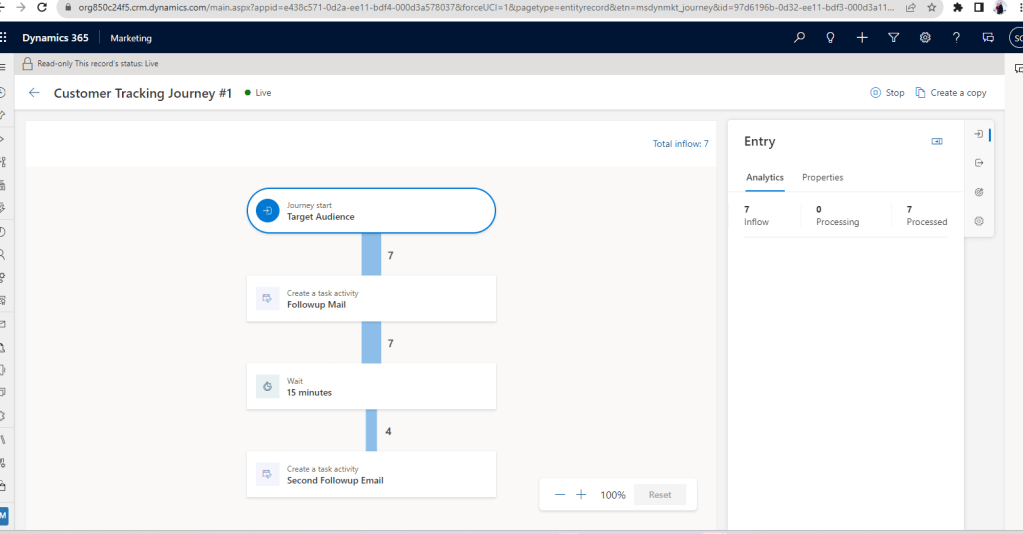The height and width of the screenshot is (534, 1023).
Task: Click Create a copy button
Action: coord(950,93)
